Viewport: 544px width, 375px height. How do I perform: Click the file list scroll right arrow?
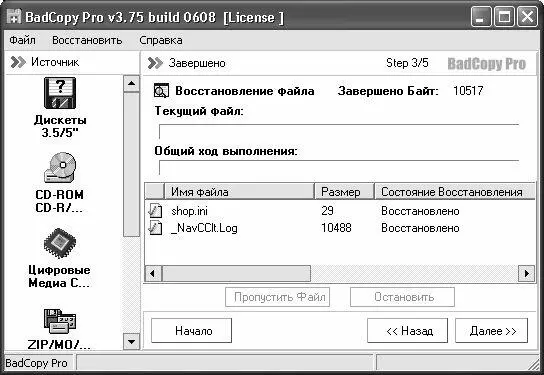click(526, 273)
